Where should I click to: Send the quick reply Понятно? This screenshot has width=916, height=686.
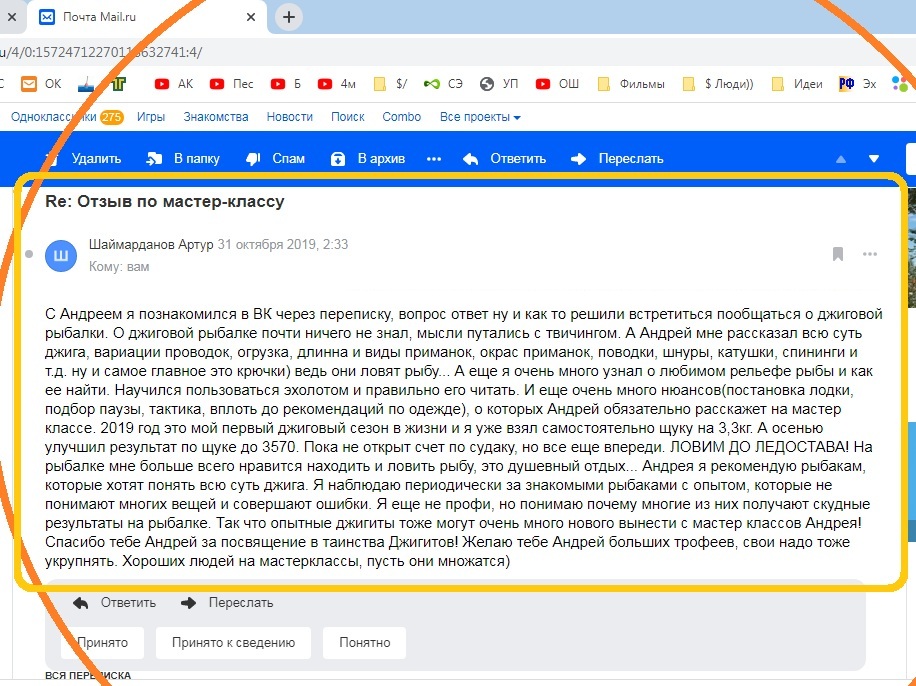tap(365, 643)
